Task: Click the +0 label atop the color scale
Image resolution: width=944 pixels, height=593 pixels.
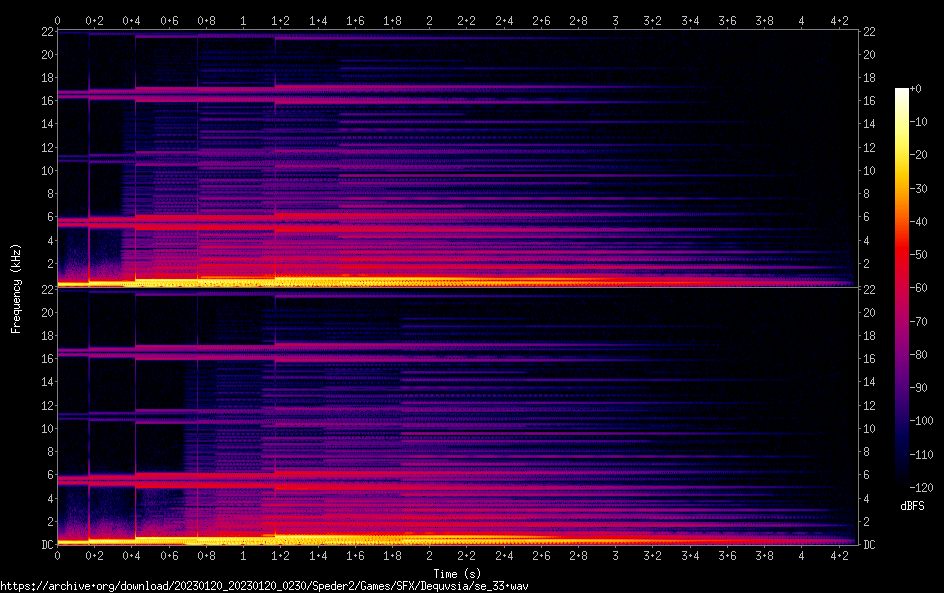Action: [915, 89]
